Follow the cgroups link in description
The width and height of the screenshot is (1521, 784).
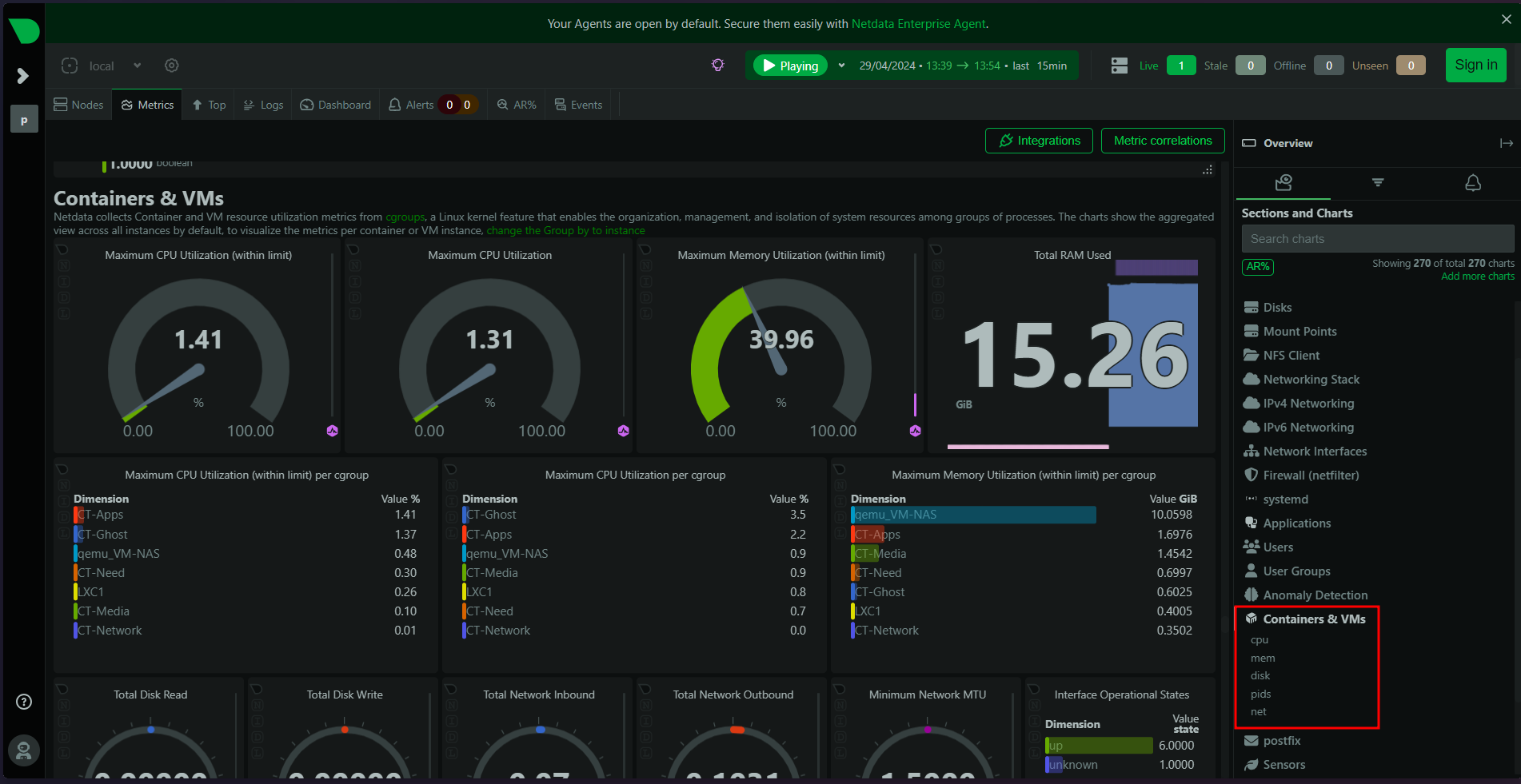click(x=405, y=217)
